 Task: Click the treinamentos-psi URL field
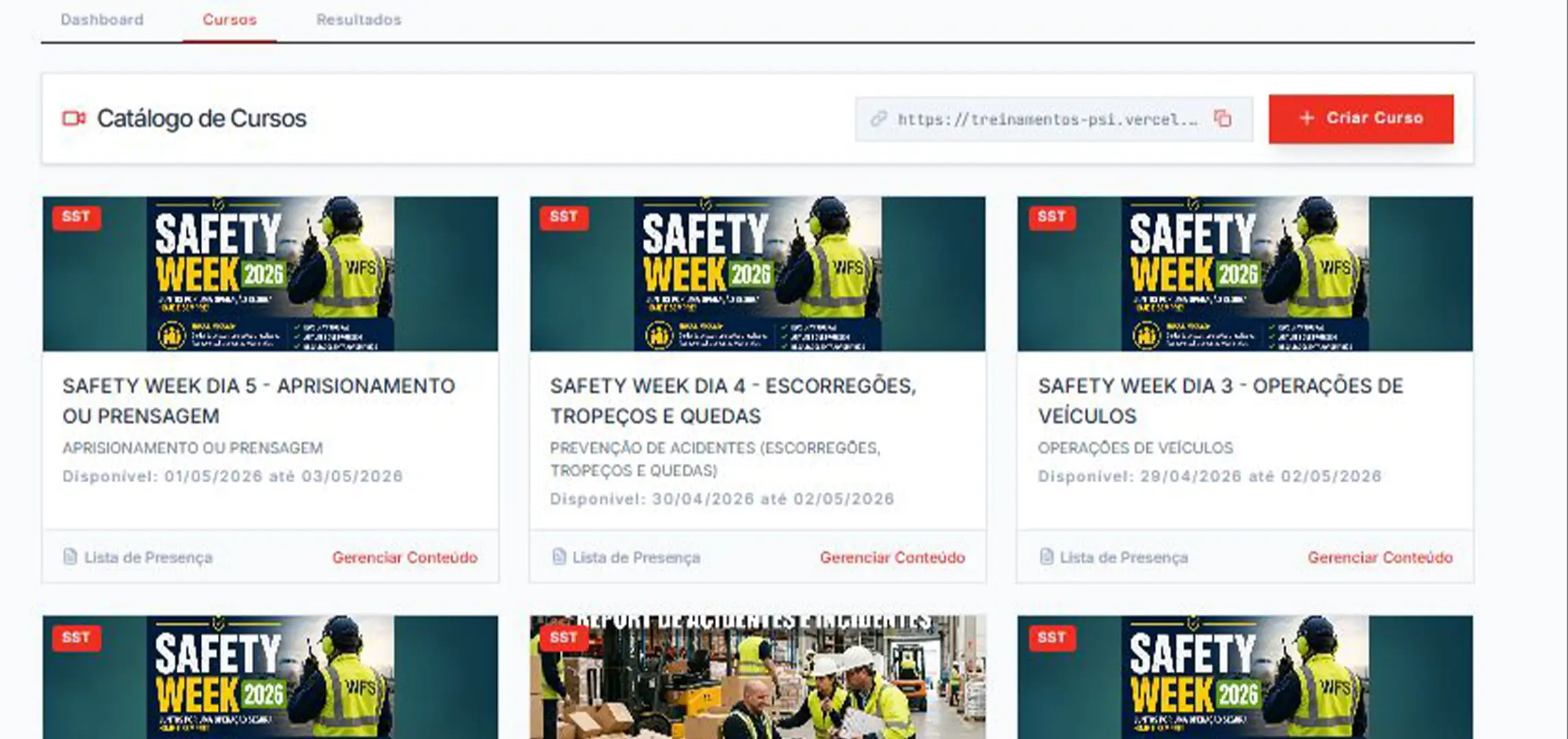(x=1054, y=119)
